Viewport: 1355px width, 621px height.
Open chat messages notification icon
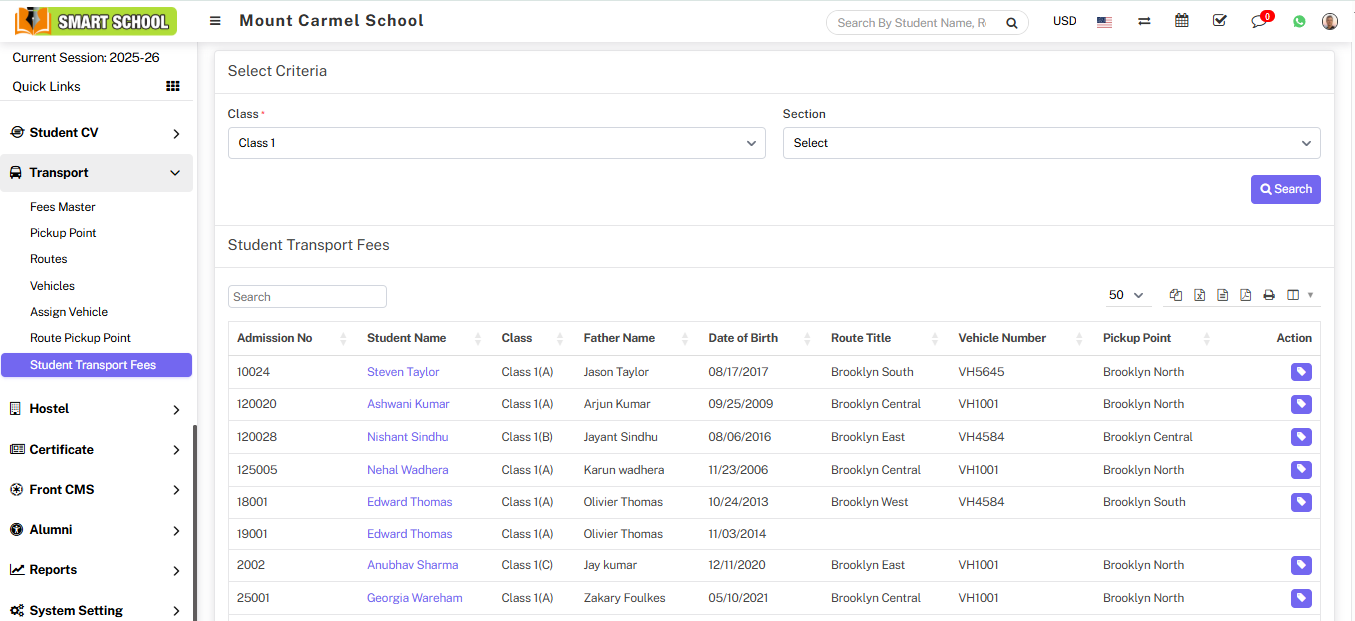(1259, 21)
